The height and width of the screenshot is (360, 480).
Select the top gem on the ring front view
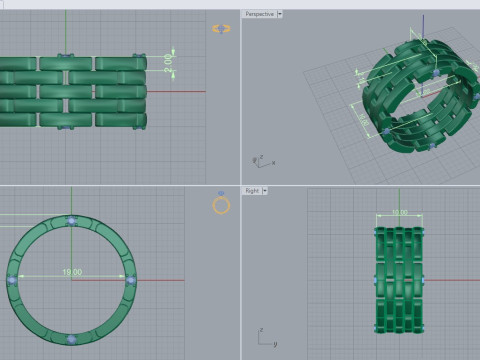[x=71, y=221]
